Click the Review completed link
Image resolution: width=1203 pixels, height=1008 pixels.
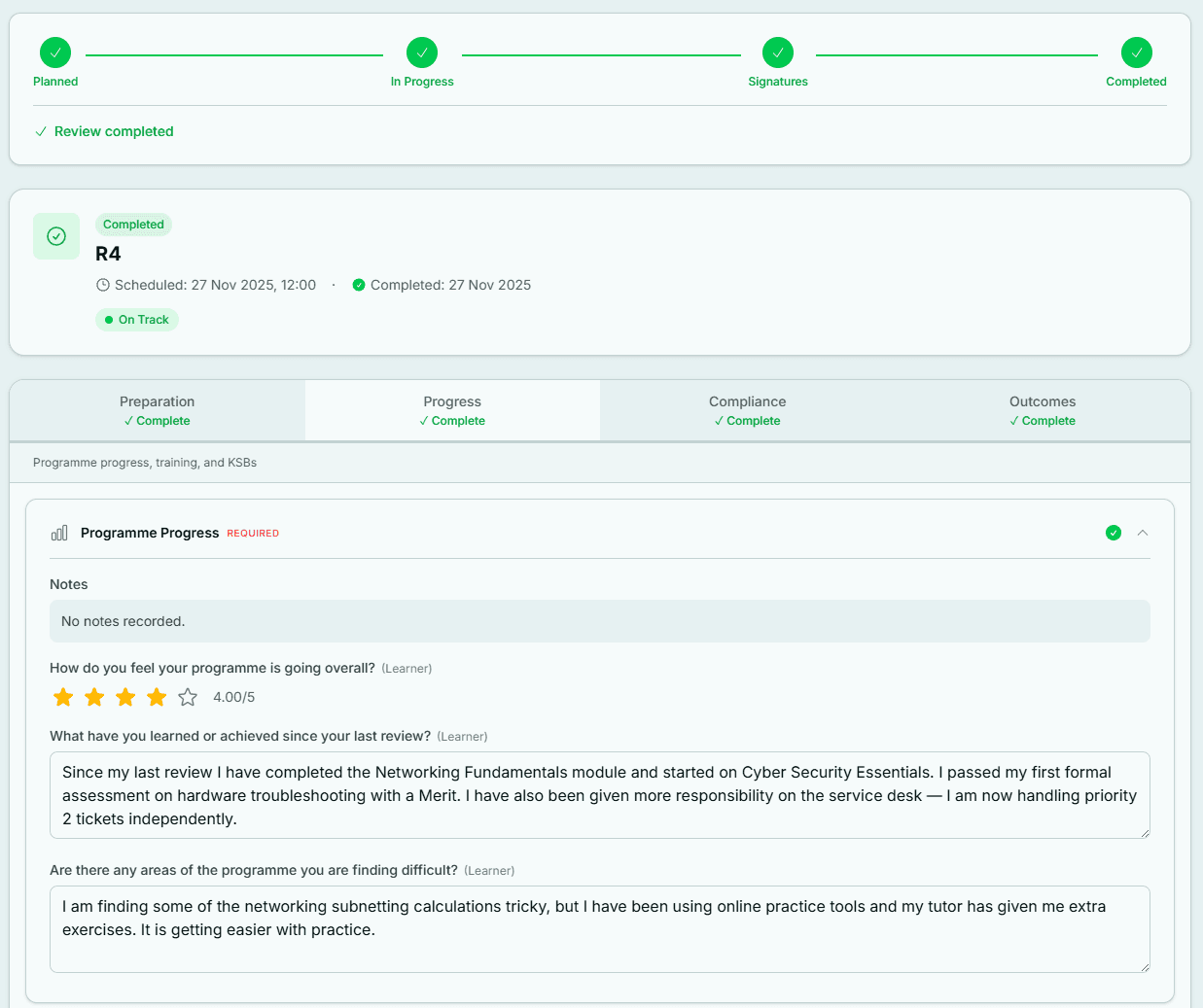click(x=114, y=131)
